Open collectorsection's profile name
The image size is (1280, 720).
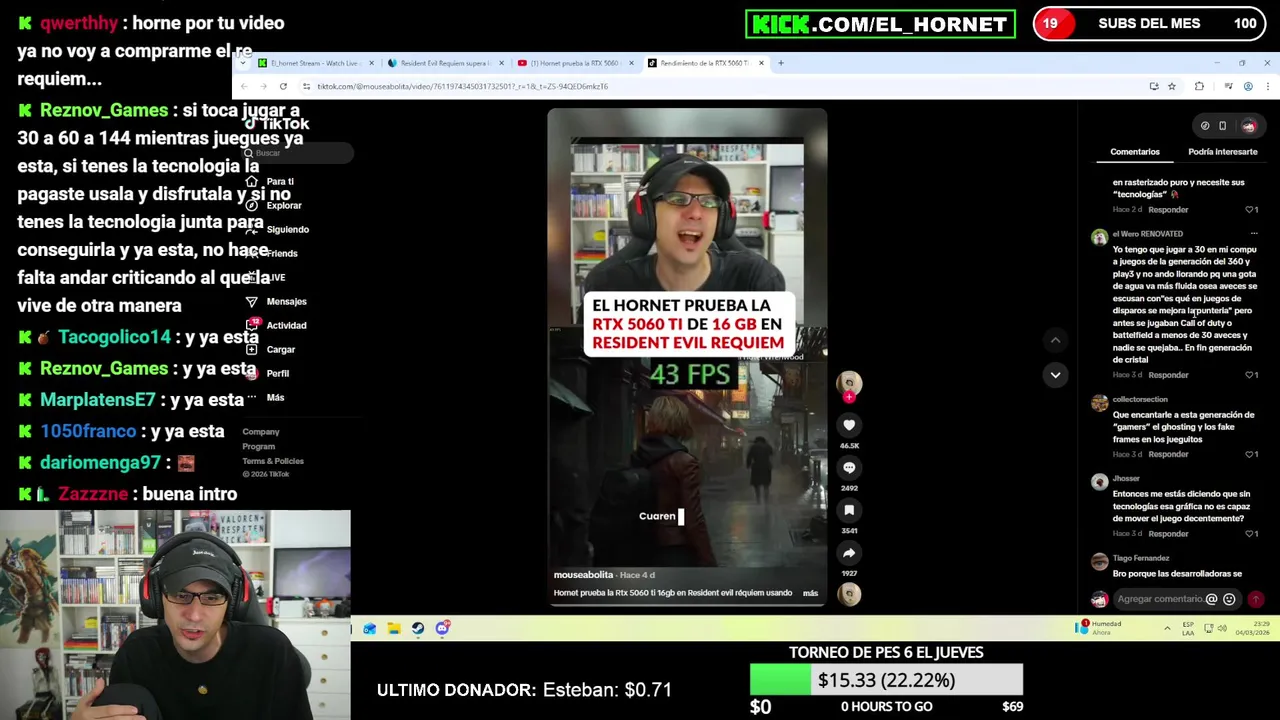[x=1139, y=399]
